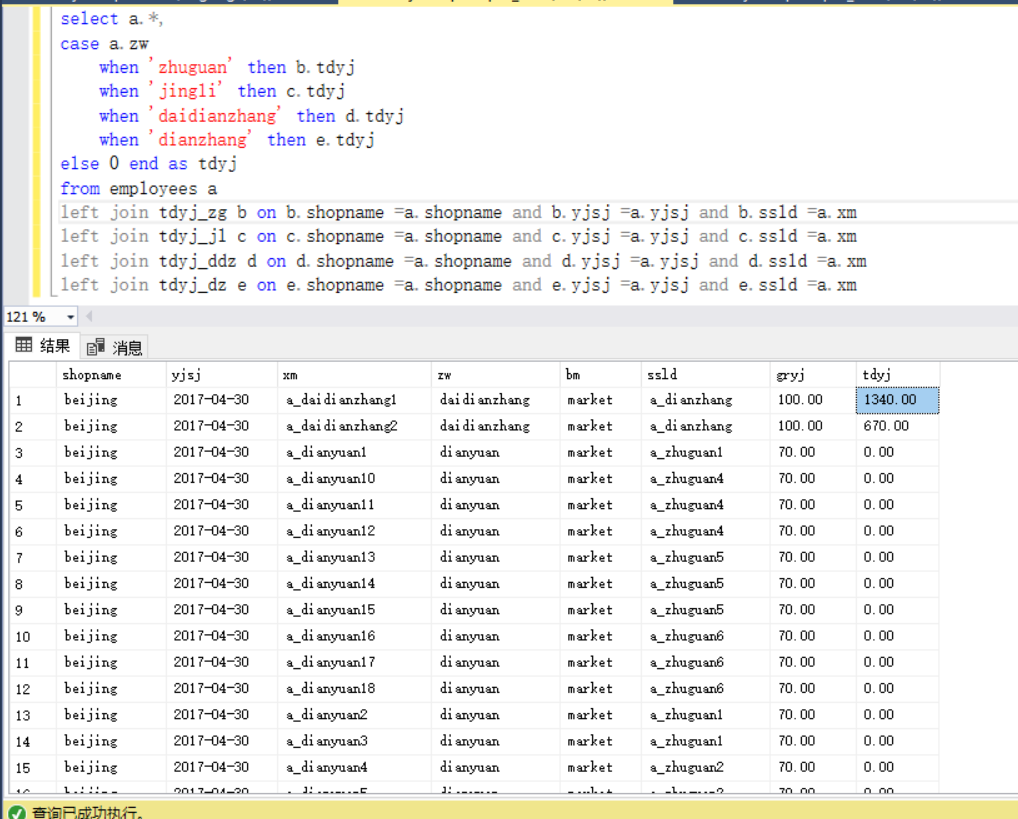Click the 查询已成功执行 status message

click(x=88, y=813)
